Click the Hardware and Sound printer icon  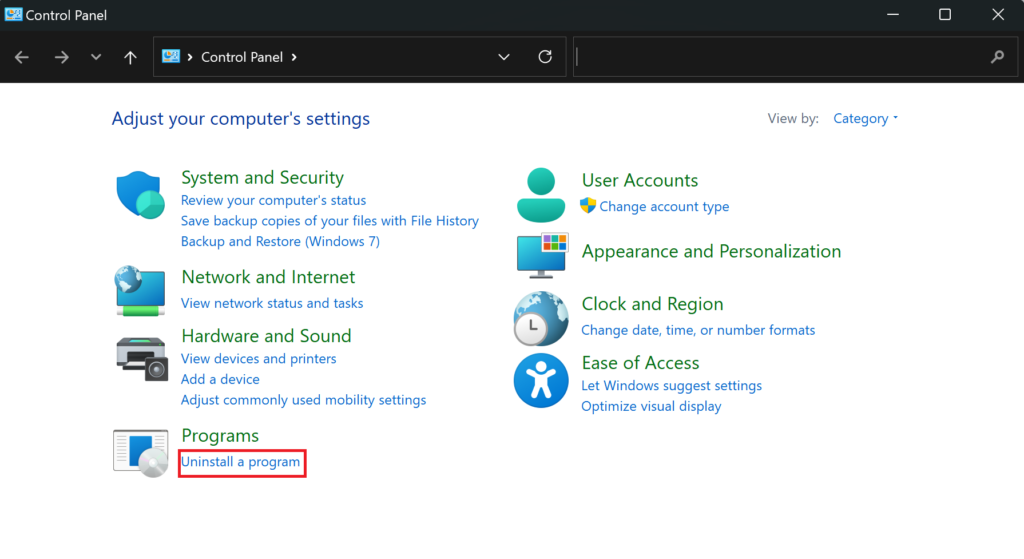click(141, 357)
